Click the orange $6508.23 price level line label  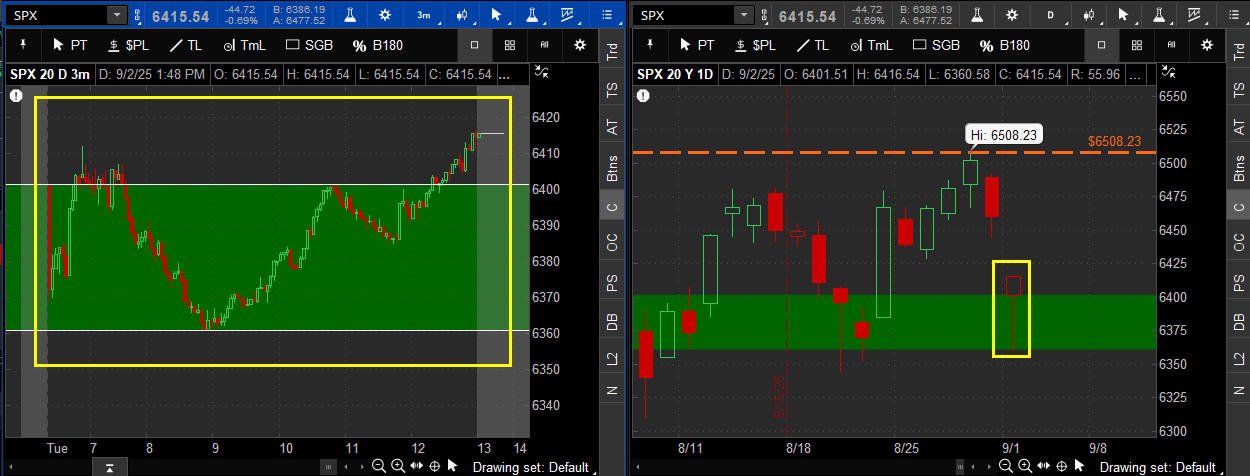click(1114, 141)
